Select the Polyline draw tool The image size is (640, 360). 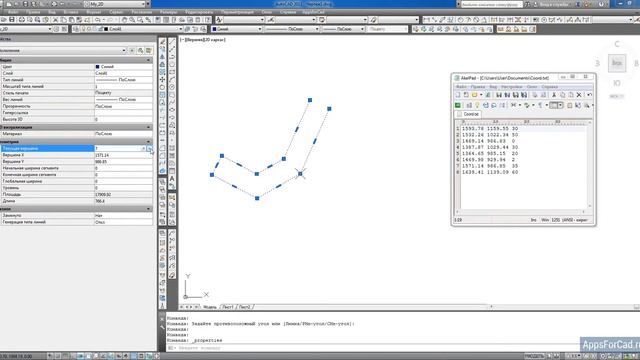[172, 57]
